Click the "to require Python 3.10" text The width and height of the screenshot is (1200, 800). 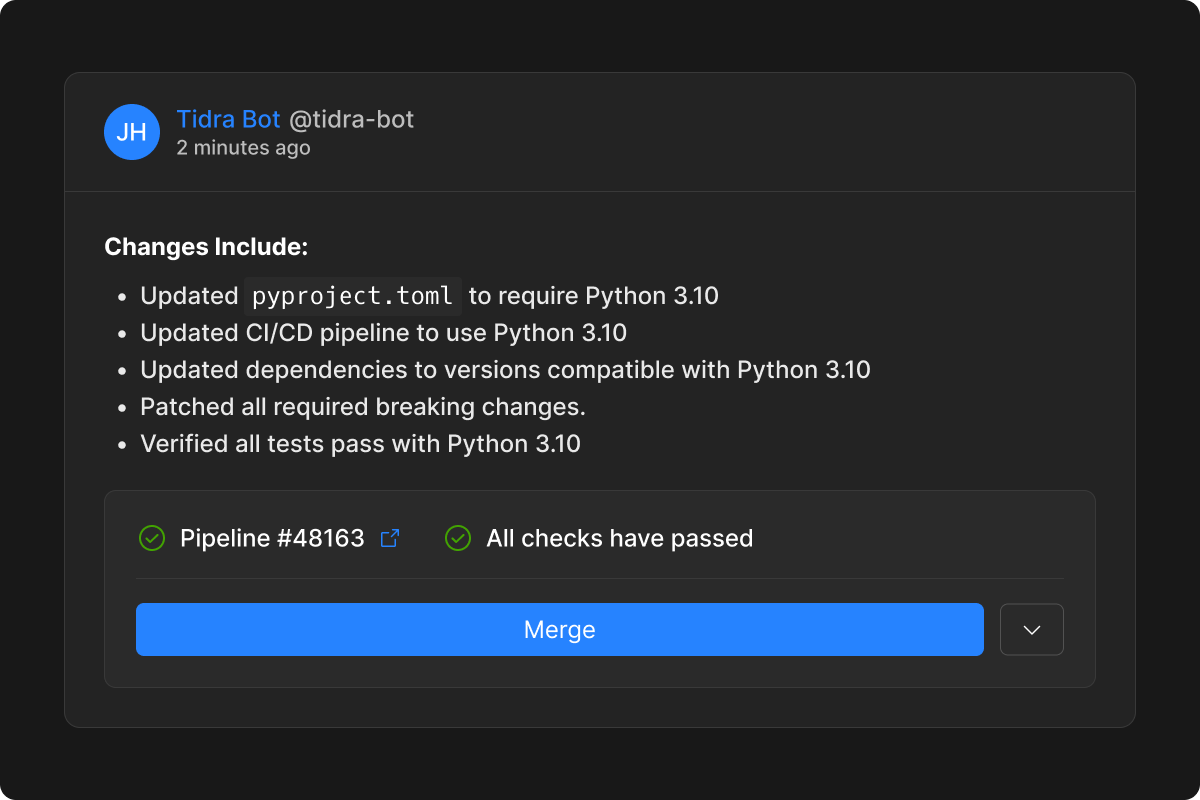pyautogui.click(x=594, y=296)
